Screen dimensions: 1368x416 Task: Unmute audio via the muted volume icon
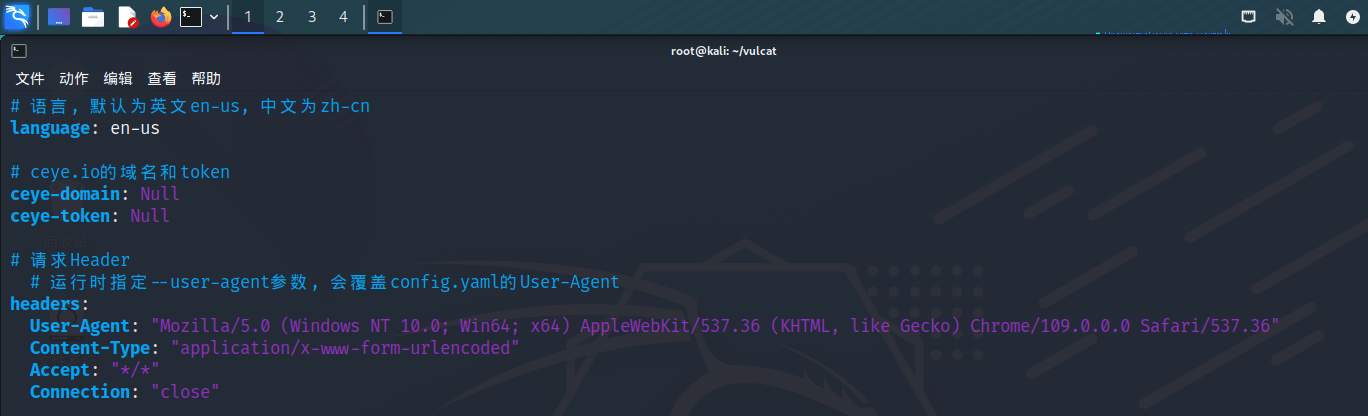point(1284,17)
